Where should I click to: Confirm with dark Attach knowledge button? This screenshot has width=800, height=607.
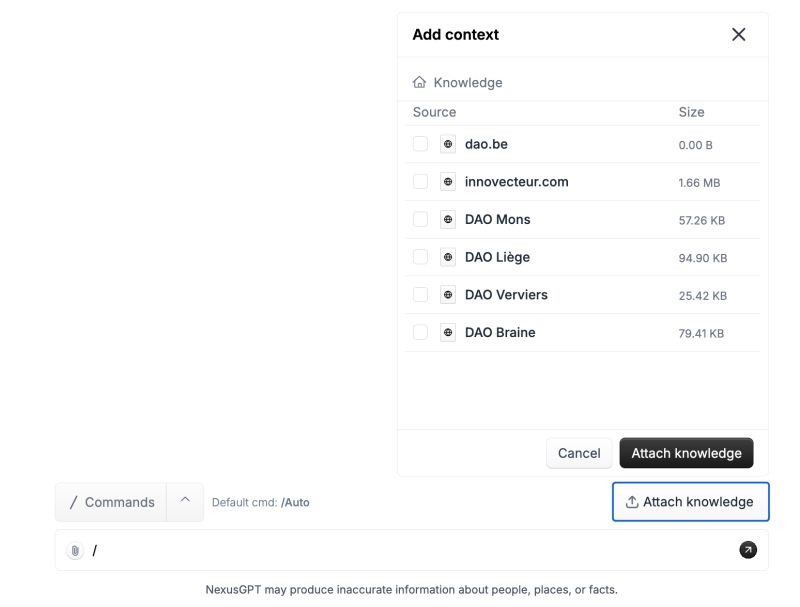[686, 453]
